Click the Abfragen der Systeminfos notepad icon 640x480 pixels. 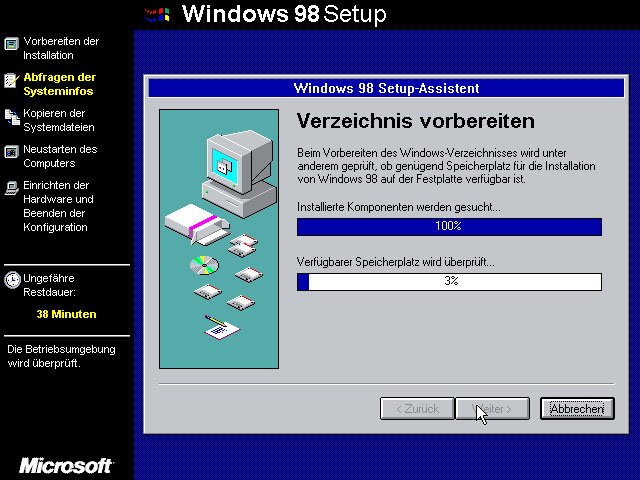coord(11,80)
